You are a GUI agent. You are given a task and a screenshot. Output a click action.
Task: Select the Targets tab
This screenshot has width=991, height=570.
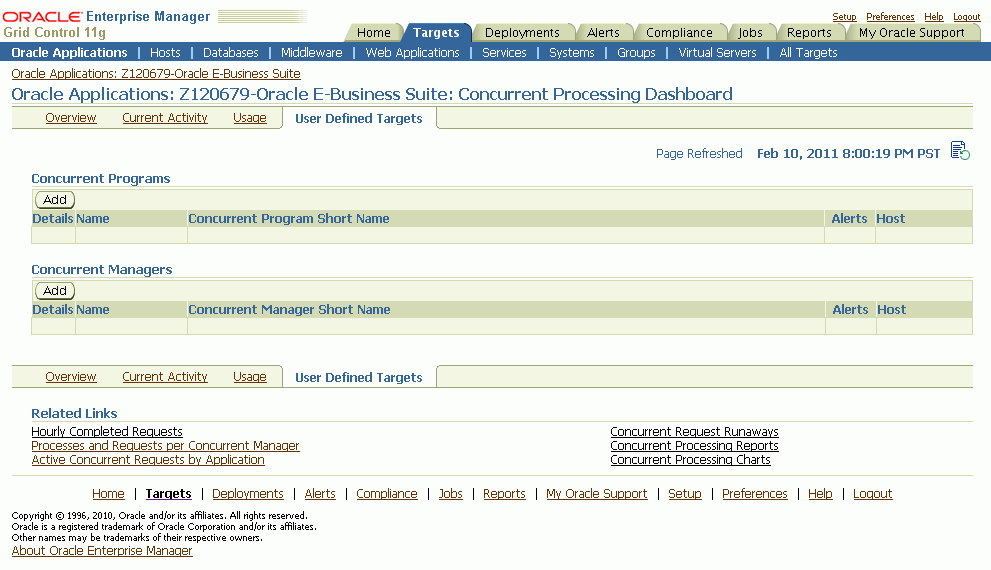[436, 32]
